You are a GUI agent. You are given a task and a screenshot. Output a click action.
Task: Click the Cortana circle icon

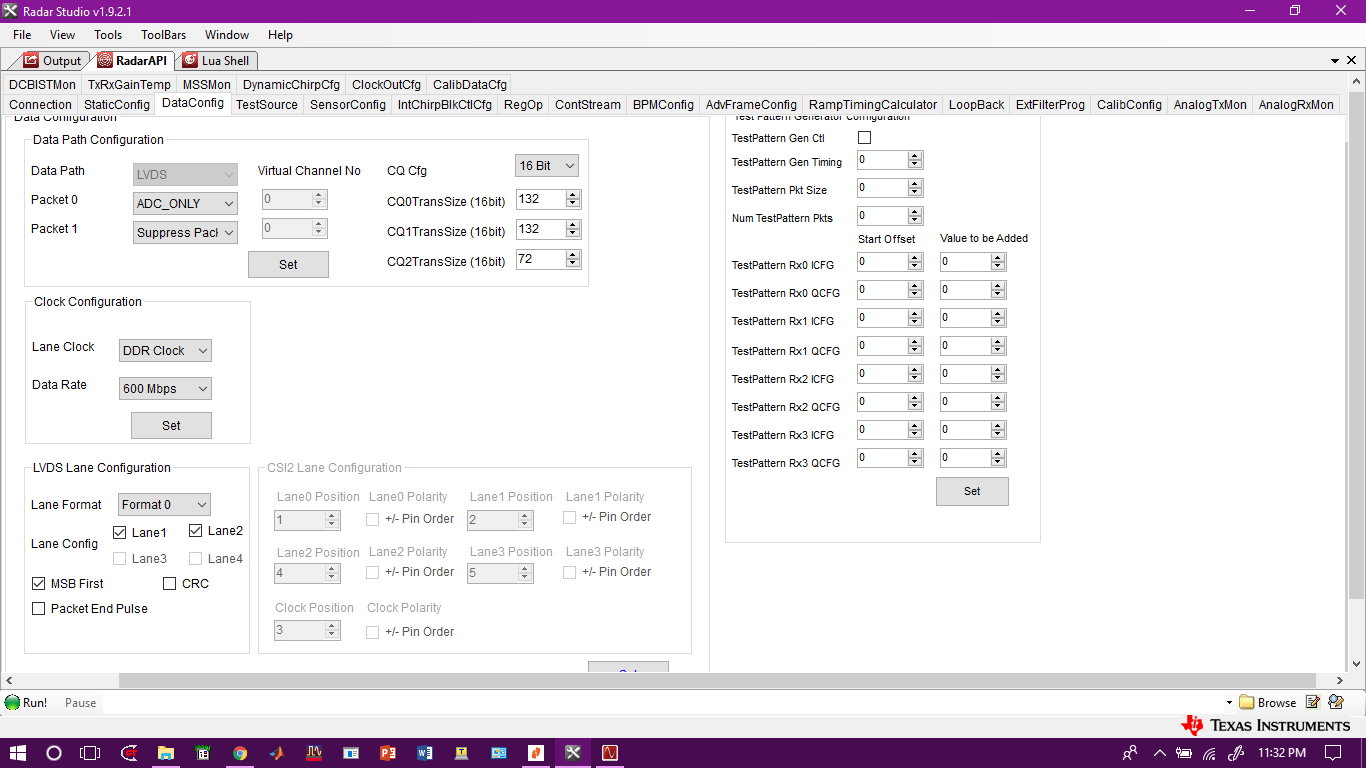tap(54, 753)
